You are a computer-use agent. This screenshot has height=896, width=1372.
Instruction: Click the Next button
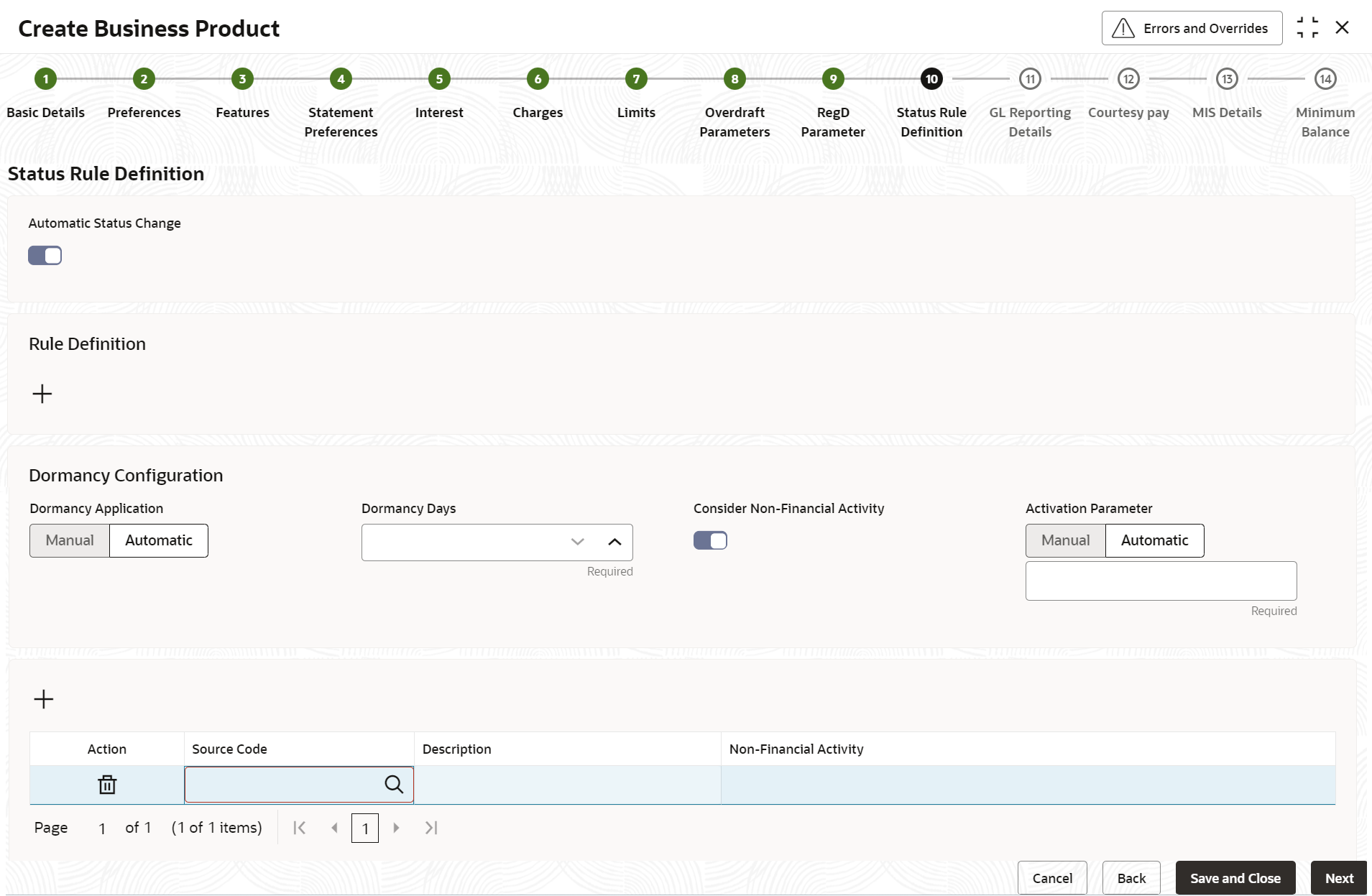pos(1339,878)
